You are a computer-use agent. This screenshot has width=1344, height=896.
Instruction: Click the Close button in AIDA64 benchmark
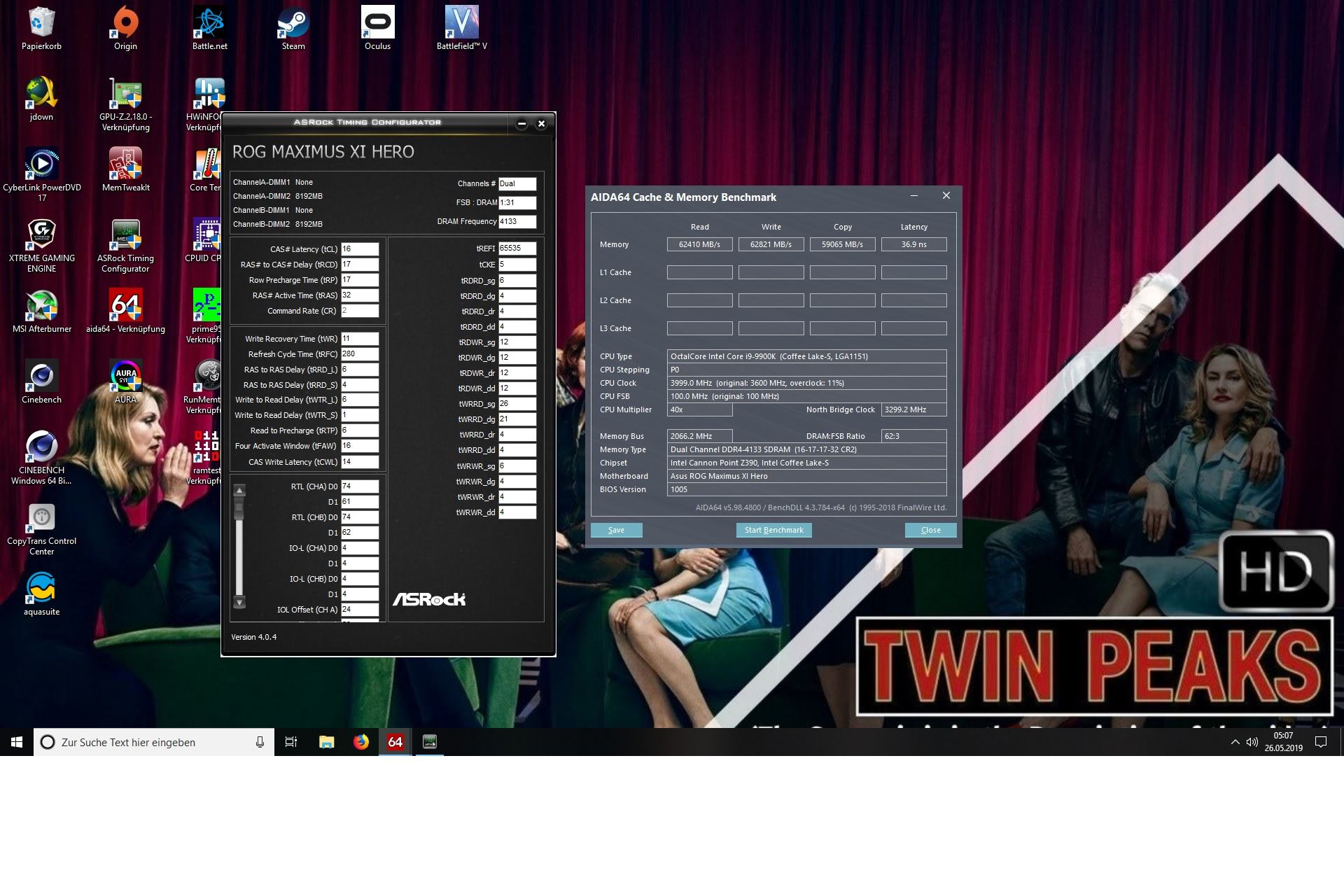coord(930,530)
